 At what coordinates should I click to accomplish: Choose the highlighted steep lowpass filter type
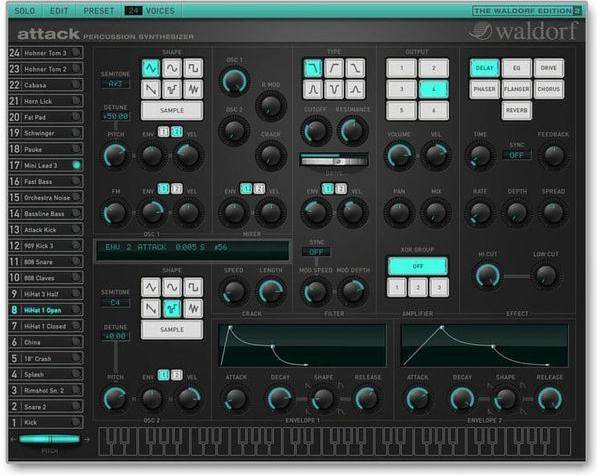(x=313, y=68)
